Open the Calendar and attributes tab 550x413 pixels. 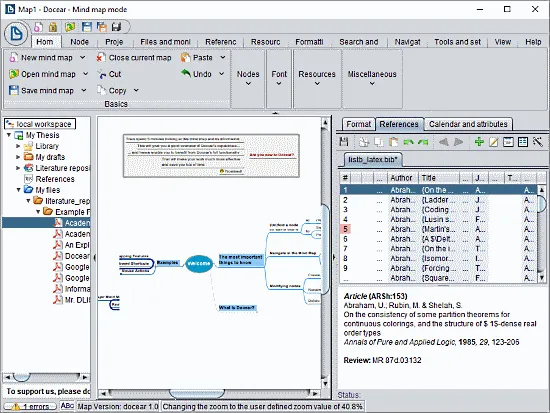click(468, 124)
